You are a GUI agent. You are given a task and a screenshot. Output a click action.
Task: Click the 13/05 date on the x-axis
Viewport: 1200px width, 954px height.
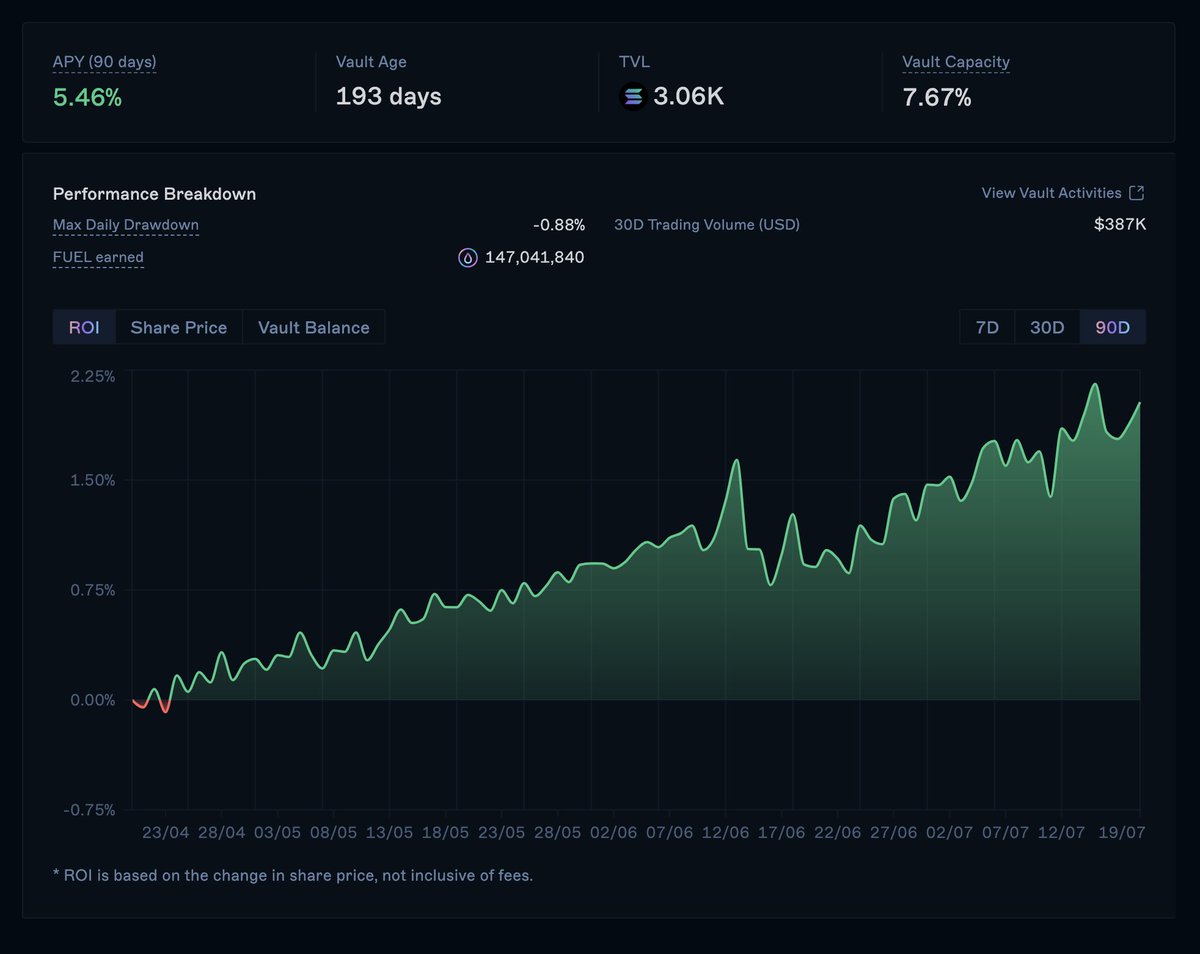coord(390,833)
